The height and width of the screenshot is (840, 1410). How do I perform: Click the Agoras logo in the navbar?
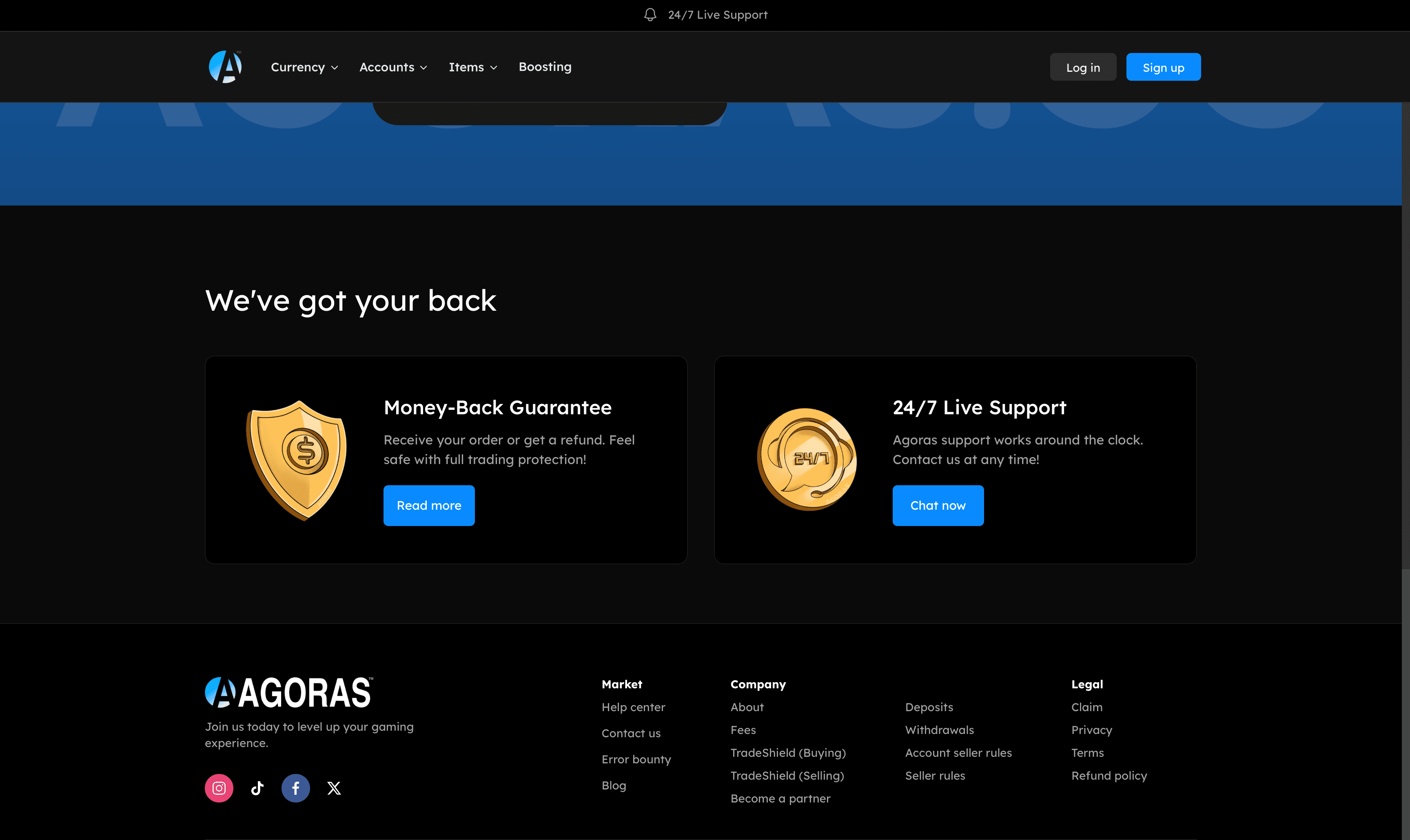tap(225, 67)
